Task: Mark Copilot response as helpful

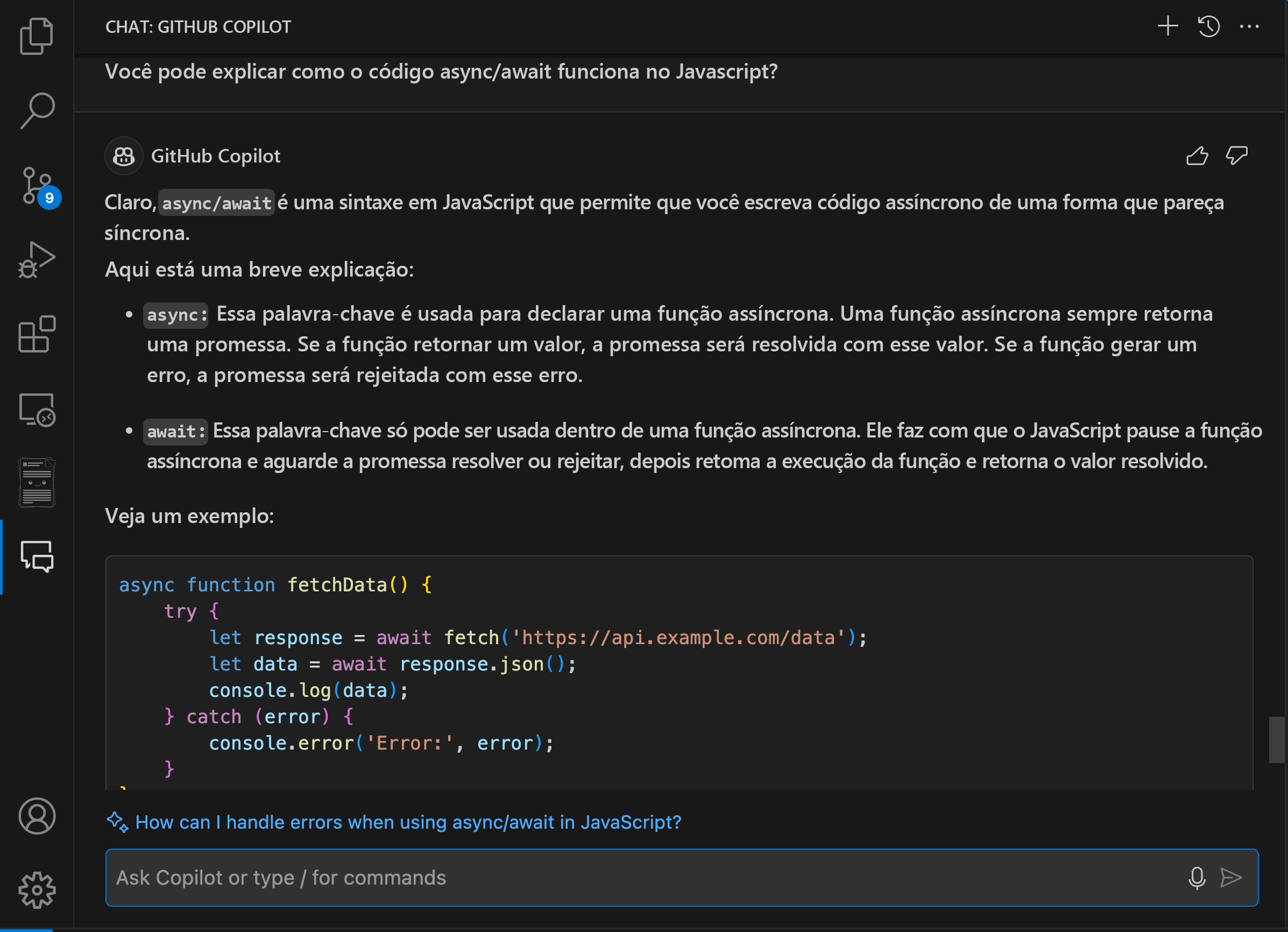Action: pos(1197,156)
